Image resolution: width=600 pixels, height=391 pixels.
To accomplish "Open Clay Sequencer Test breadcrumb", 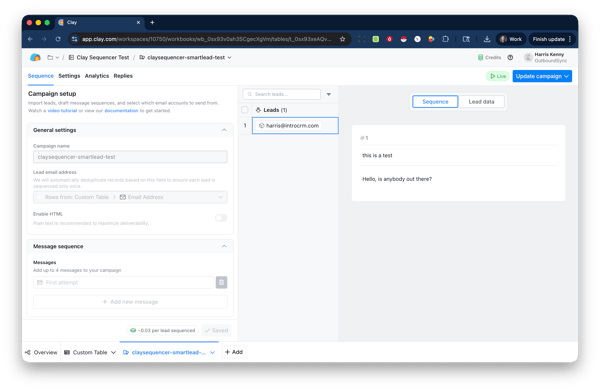I will [x=99, y=57].
